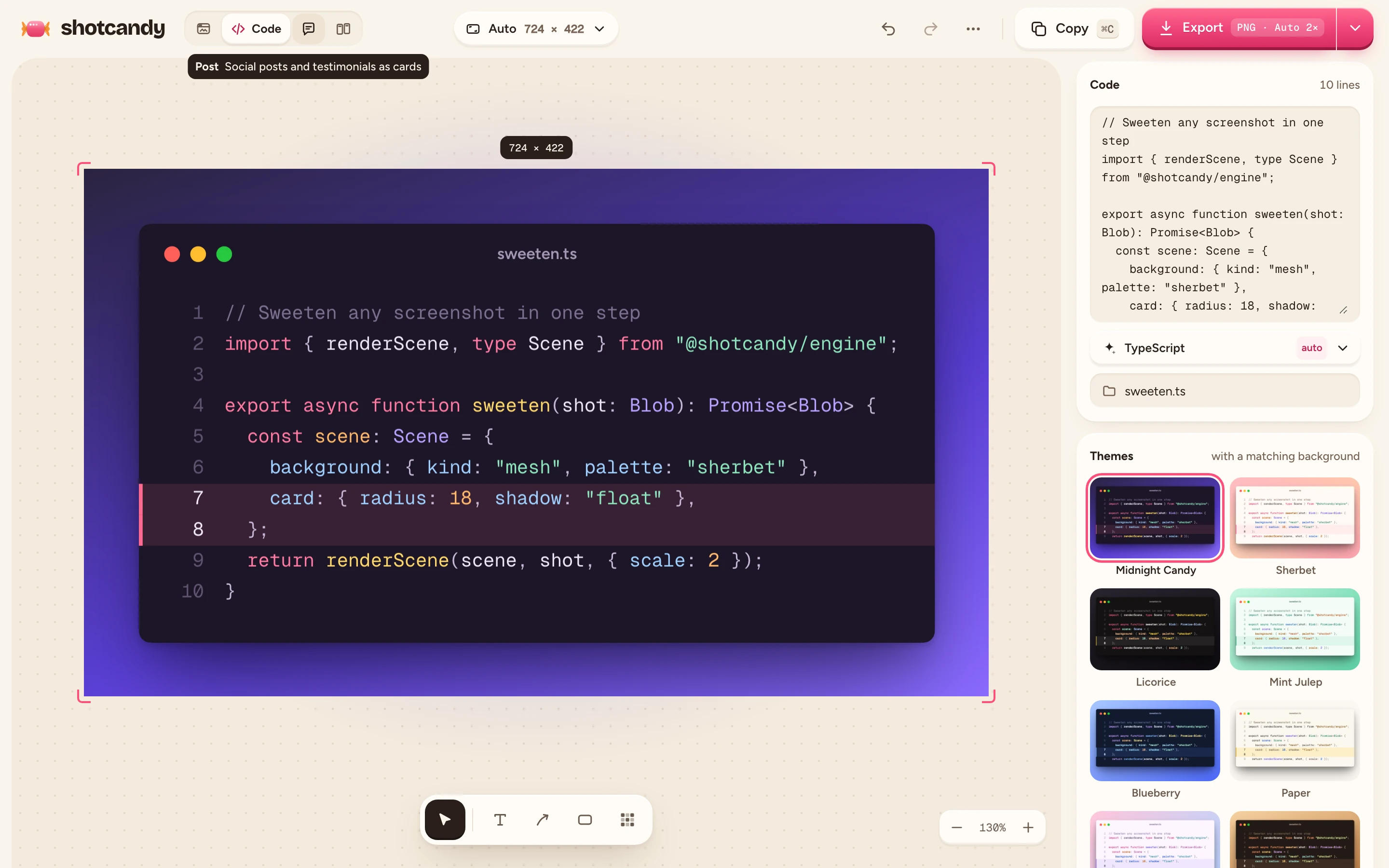Undo the last change

[888, 29]
